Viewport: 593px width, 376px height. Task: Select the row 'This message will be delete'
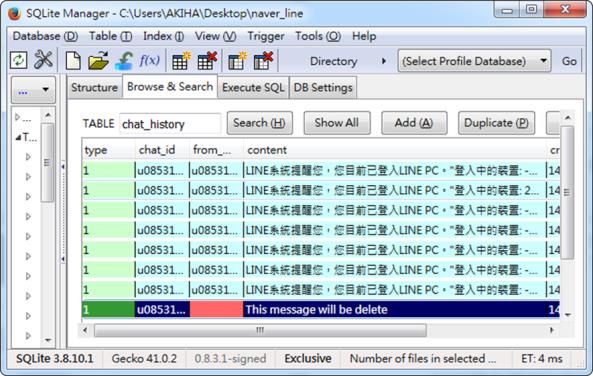[321, 310]
